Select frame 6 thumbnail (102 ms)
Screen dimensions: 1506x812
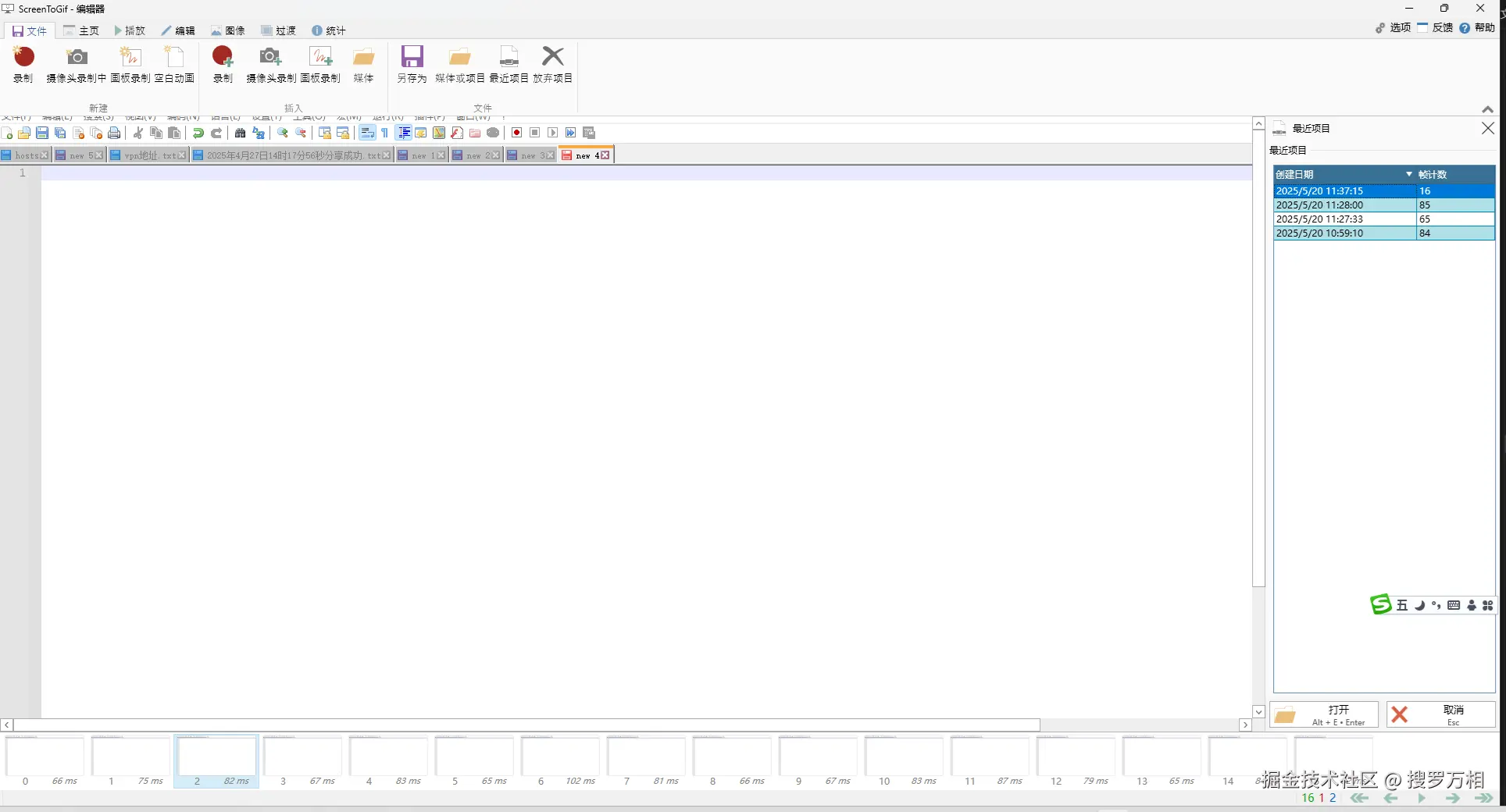(x=560, y=761)
